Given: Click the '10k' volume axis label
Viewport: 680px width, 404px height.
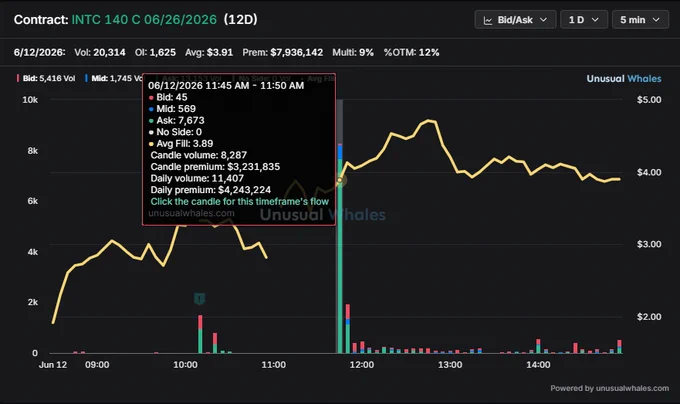Looking at the screenshot, I should [30, 100].
